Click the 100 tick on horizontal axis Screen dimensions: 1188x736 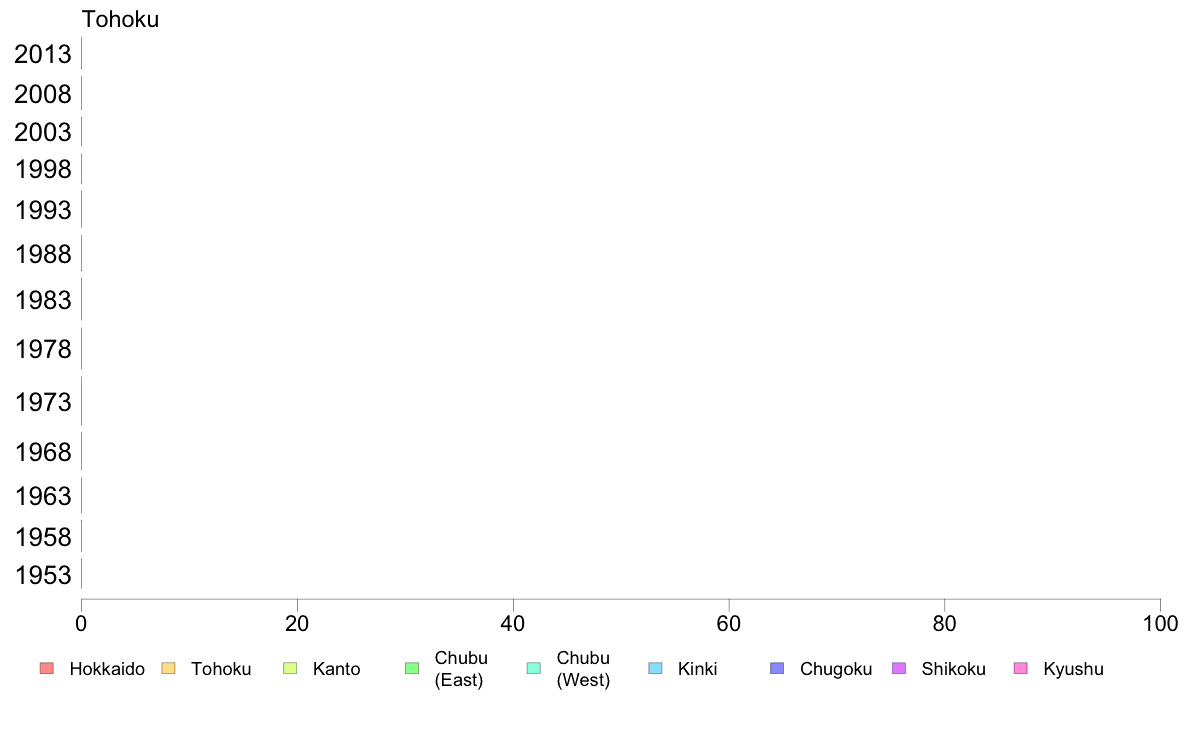[1160, 623]
